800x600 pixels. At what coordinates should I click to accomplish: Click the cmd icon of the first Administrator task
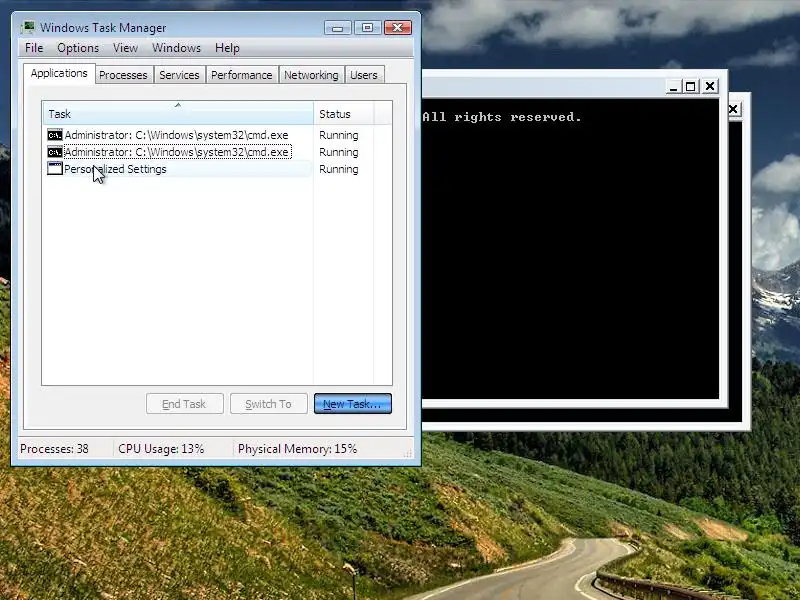pos(55,135)
